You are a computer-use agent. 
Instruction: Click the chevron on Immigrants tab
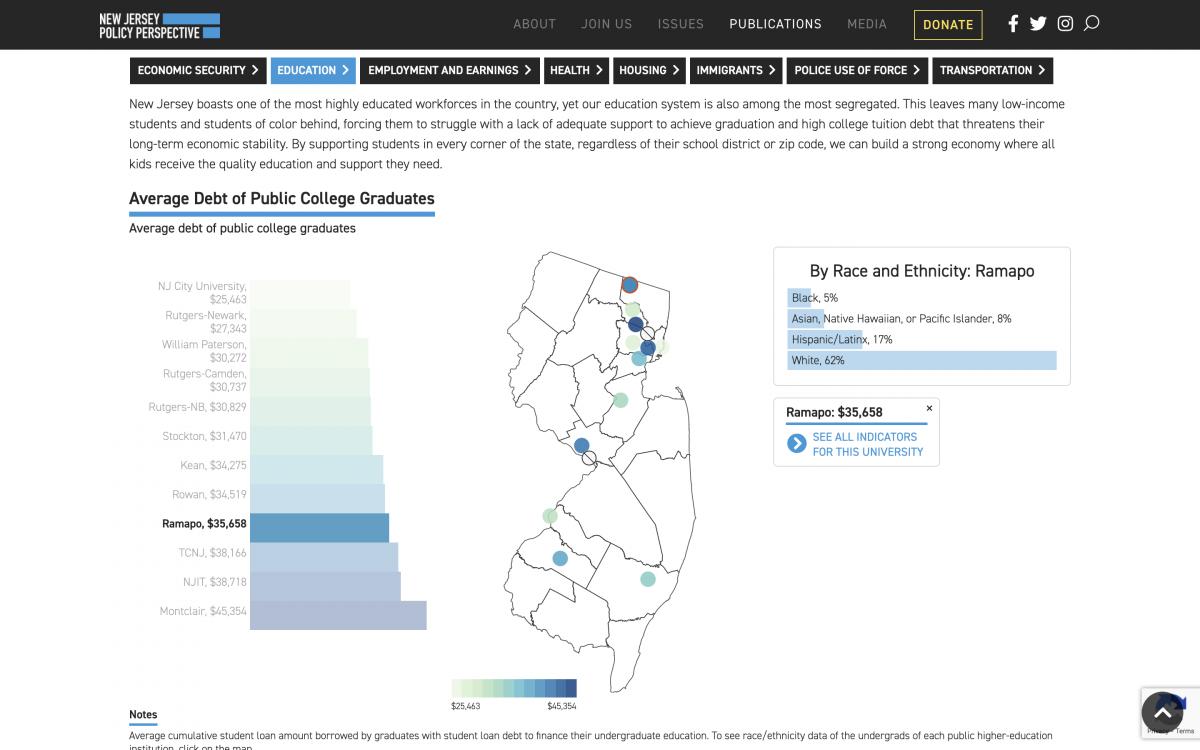[x=772, y=70]
